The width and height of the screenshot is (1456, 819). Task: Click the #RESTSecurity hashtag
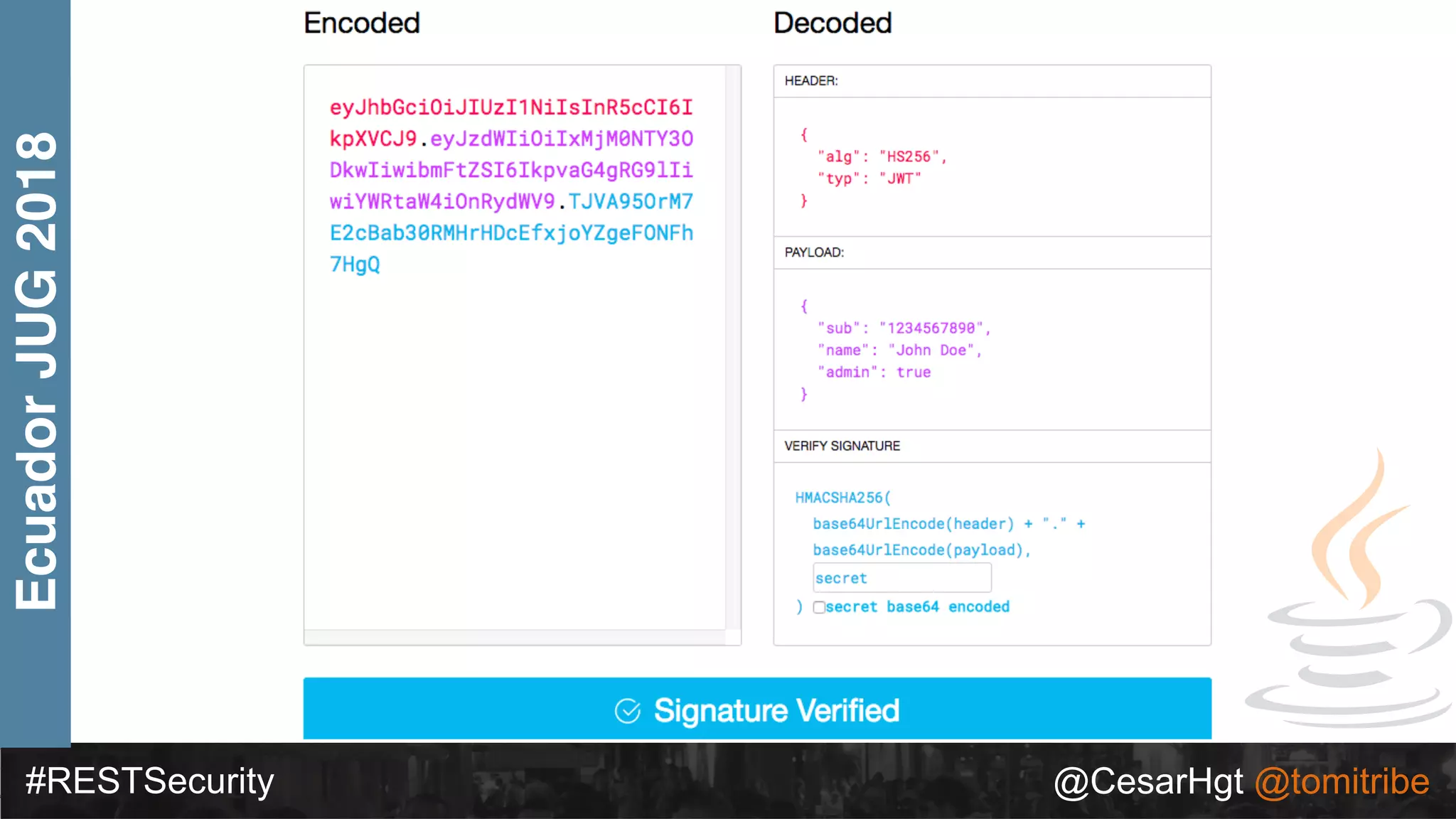point(149,781)
